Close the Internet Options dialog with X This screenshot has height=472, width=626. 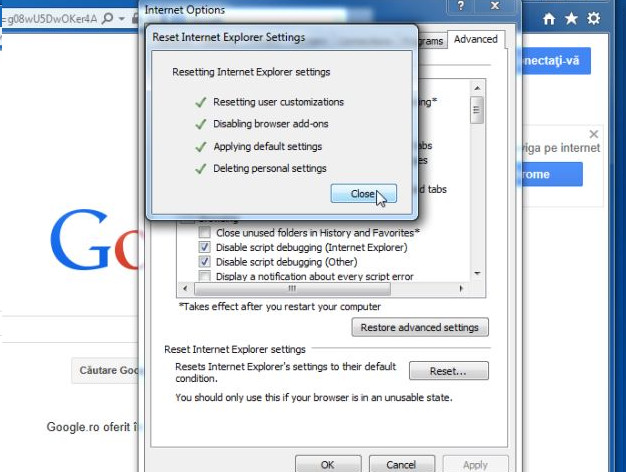coord(495,6)
